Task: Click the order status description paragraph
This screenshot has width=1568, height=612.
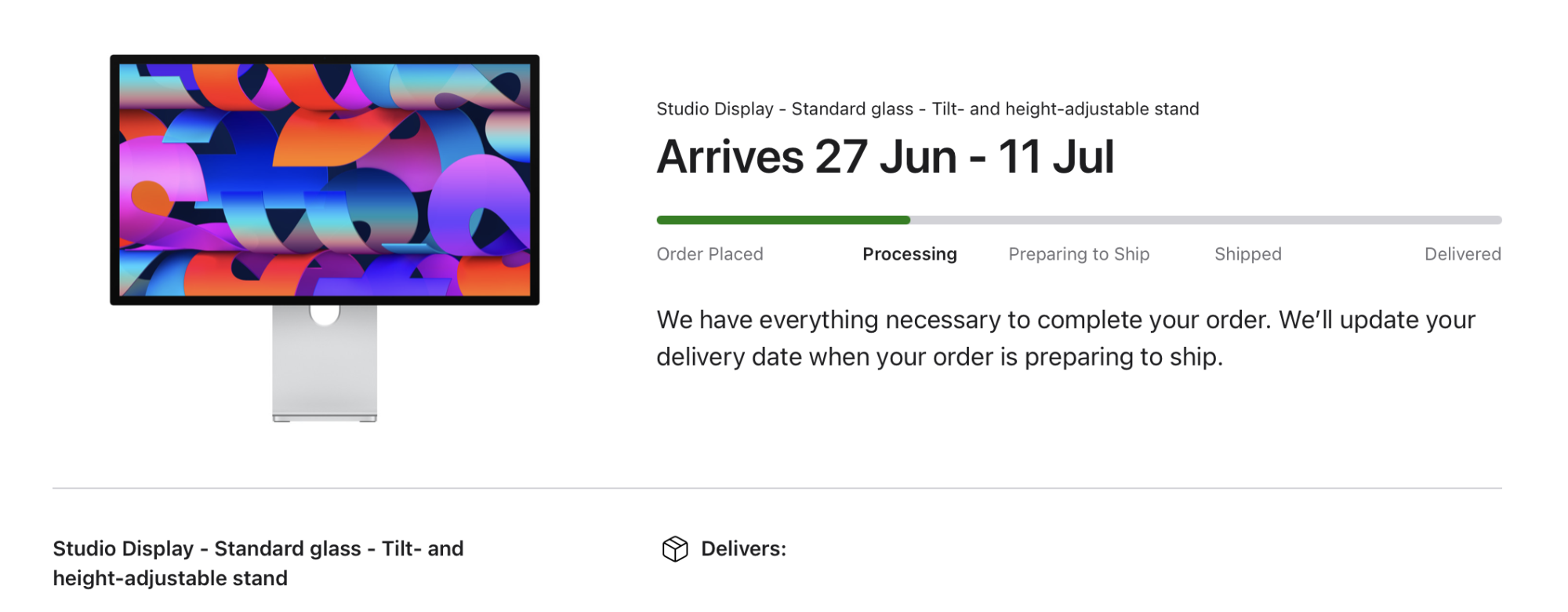Action: [x=1065, y=338]
